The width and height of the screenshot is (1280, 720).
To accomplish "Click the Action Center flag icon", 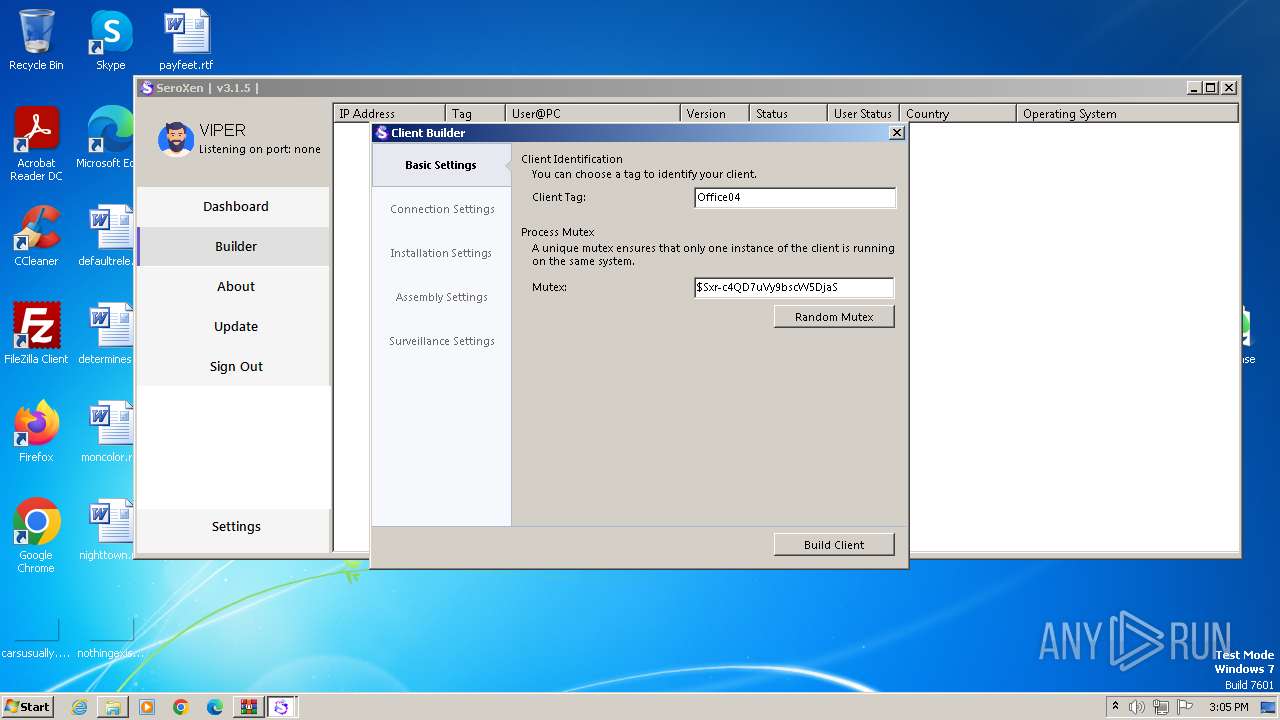I will point(1186,707).
